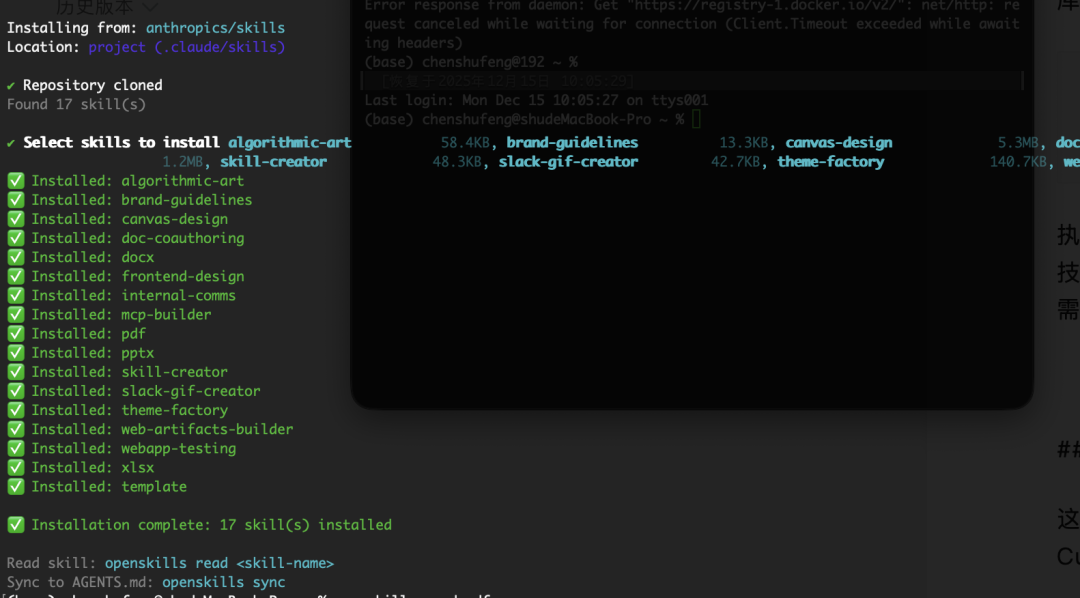The height and width of the screenshot is (598, 1080).
Task: Click green check icon beside Installed: docx
Action: [15, 258]
